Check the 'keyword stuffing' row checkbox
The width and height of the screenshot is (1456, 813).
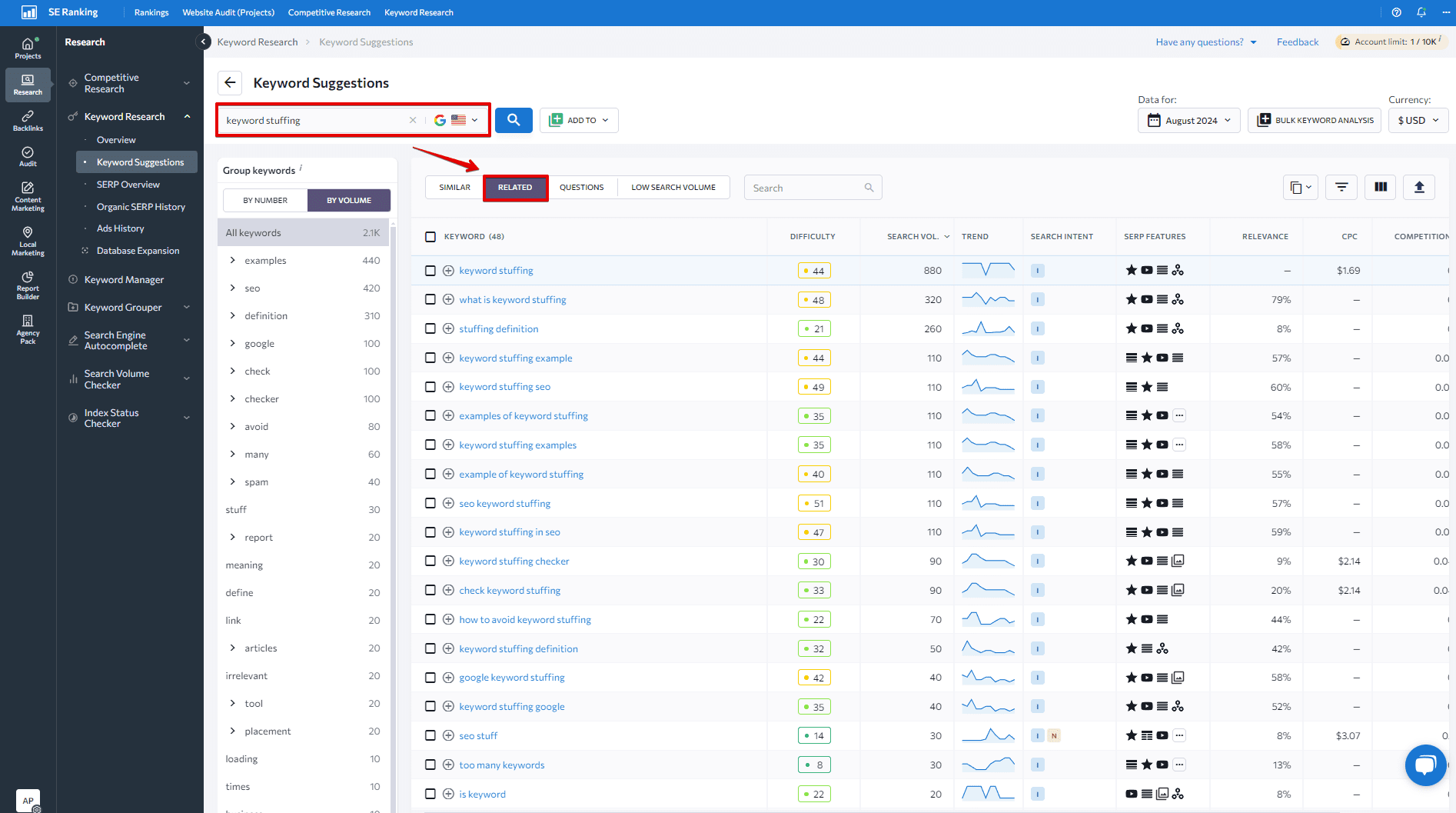point(430,271)
